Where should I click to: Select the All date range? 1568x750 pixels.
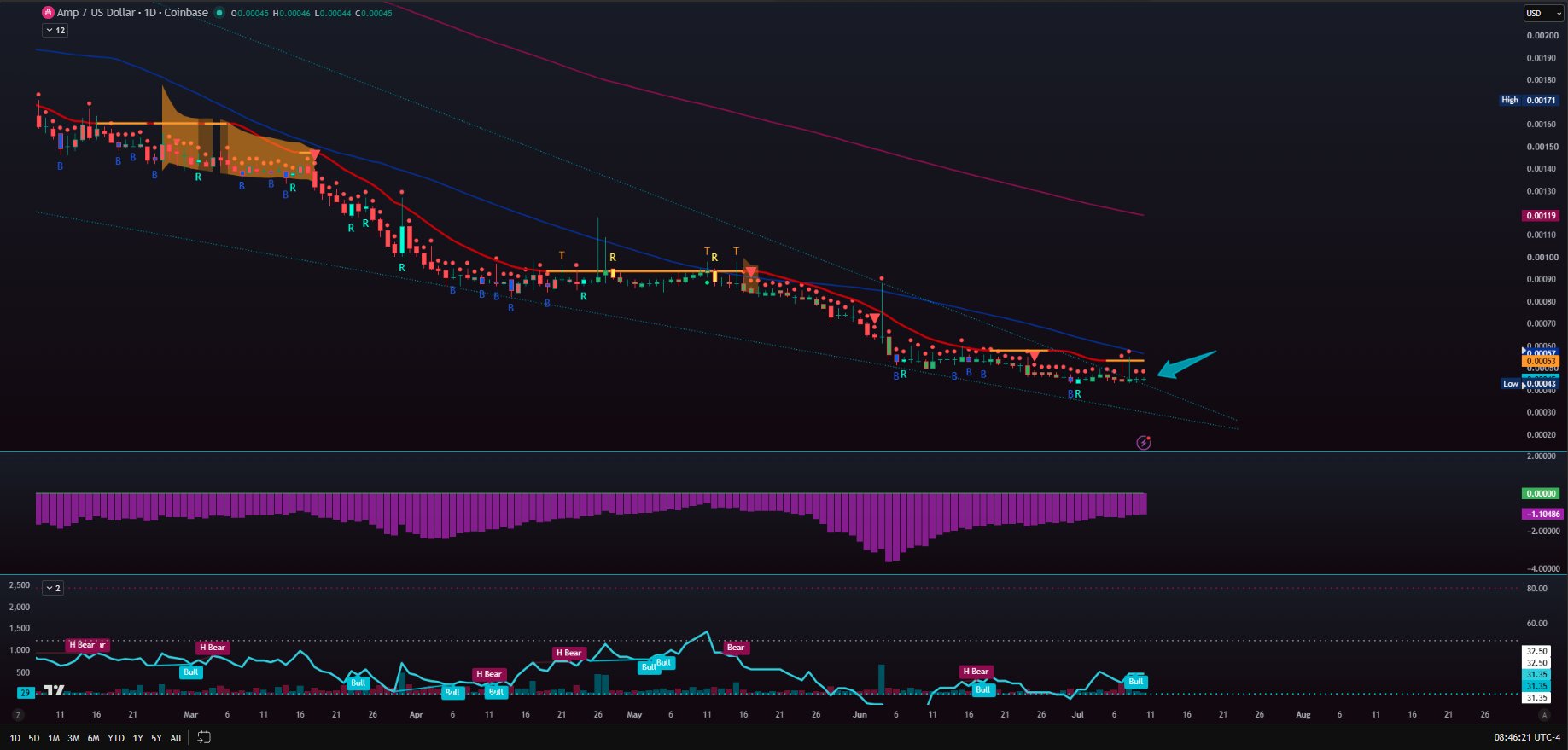pos(176,738)
